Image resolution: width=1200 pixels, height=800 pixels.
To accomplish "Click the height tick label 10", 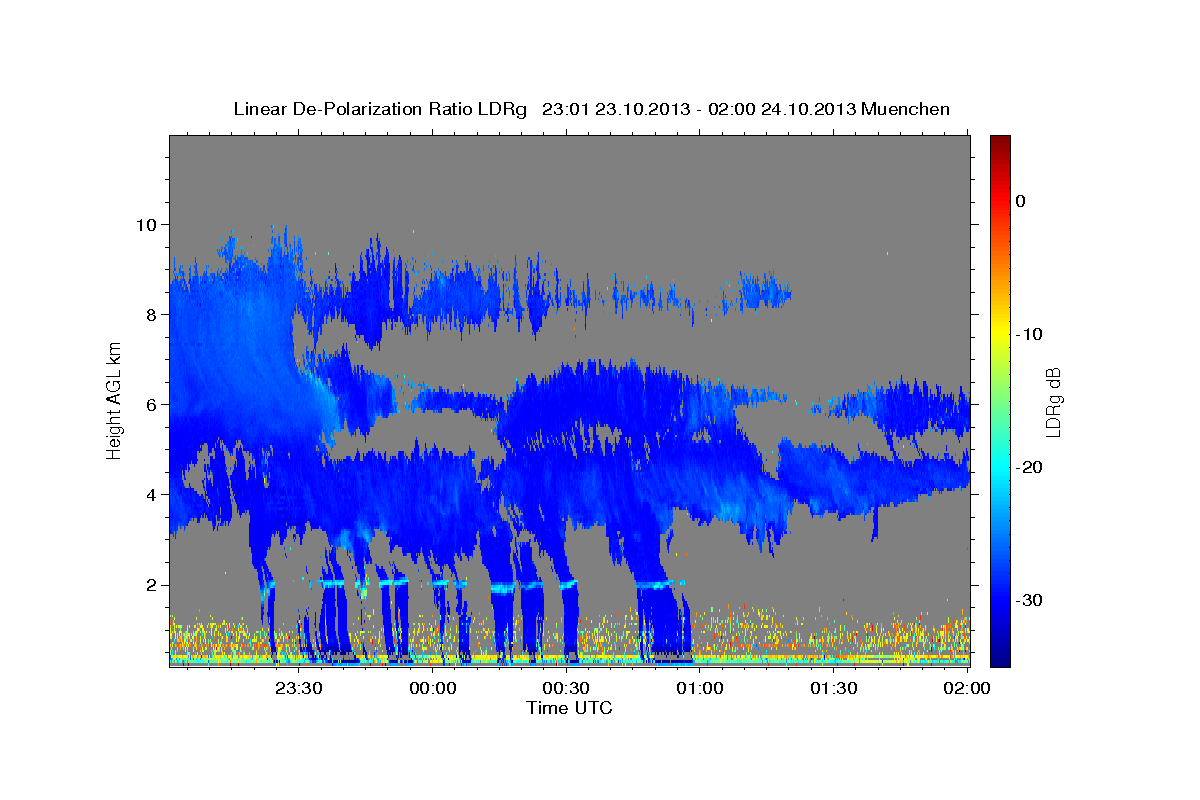I will coord(149,224).
